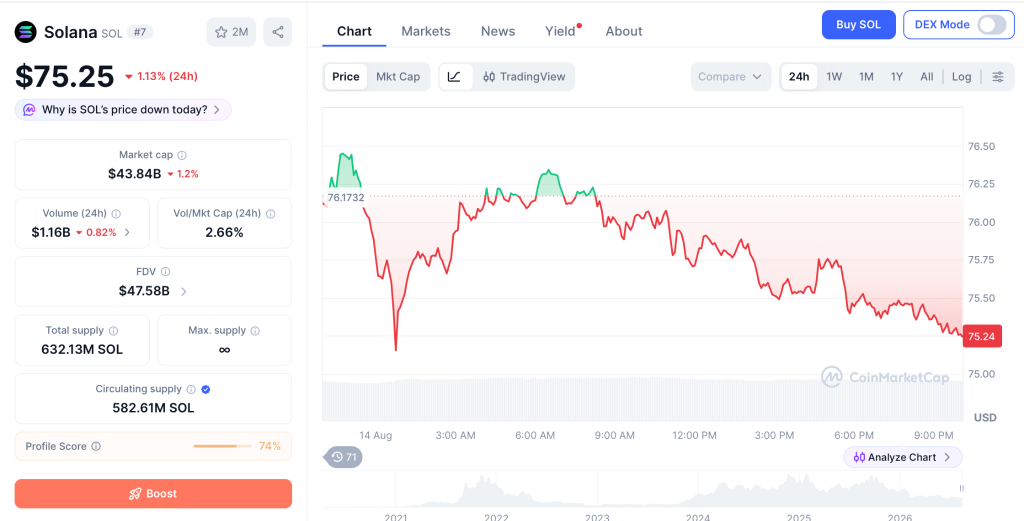Select Mkt Cap chart view

click(x=398, y=76)
